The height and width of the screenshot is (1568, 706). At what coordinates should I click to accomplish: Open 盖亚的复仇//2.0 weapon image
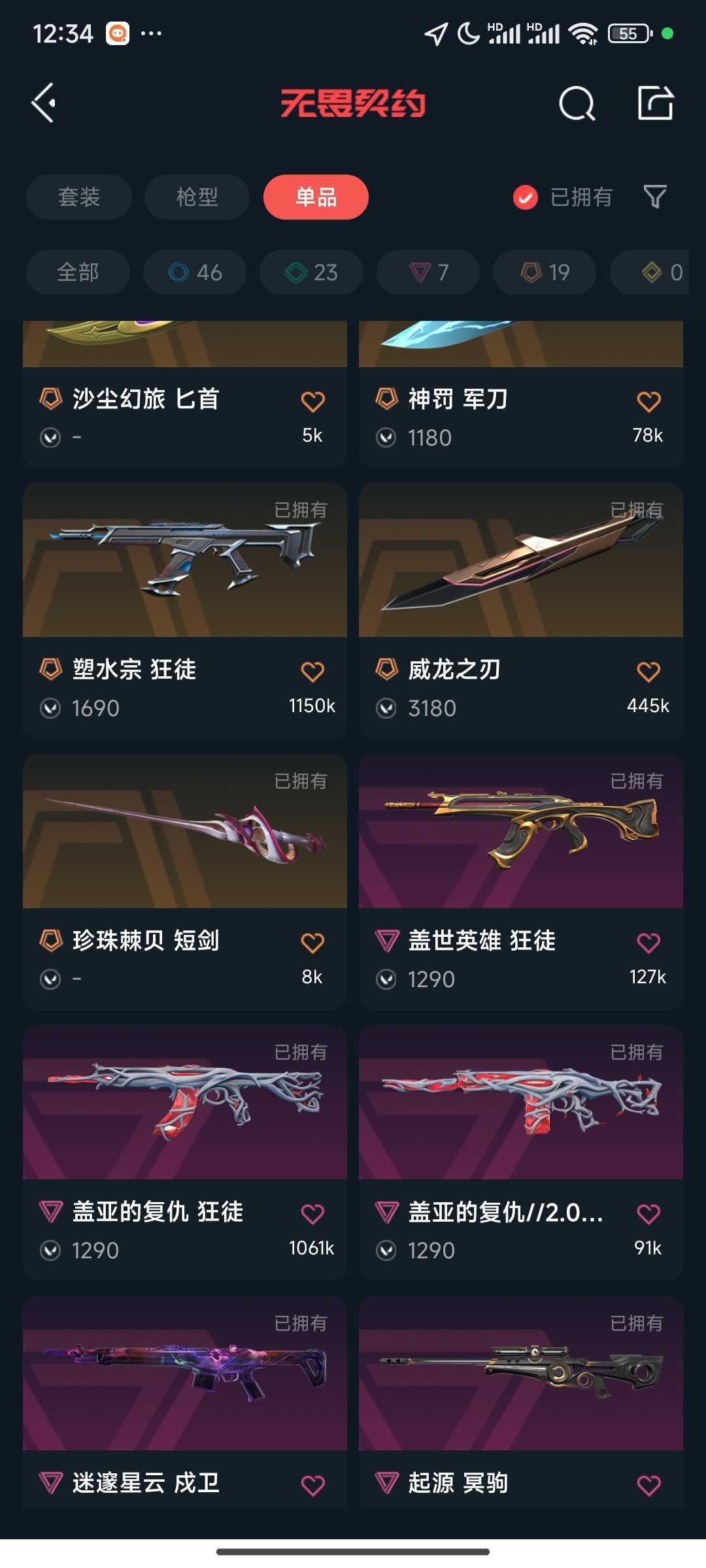coord(521,1102)
